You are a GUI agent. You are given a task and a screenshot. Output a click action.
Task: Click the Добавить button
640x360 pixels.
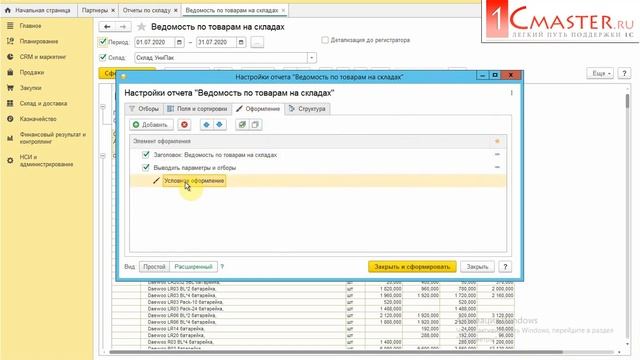(151, 124)
